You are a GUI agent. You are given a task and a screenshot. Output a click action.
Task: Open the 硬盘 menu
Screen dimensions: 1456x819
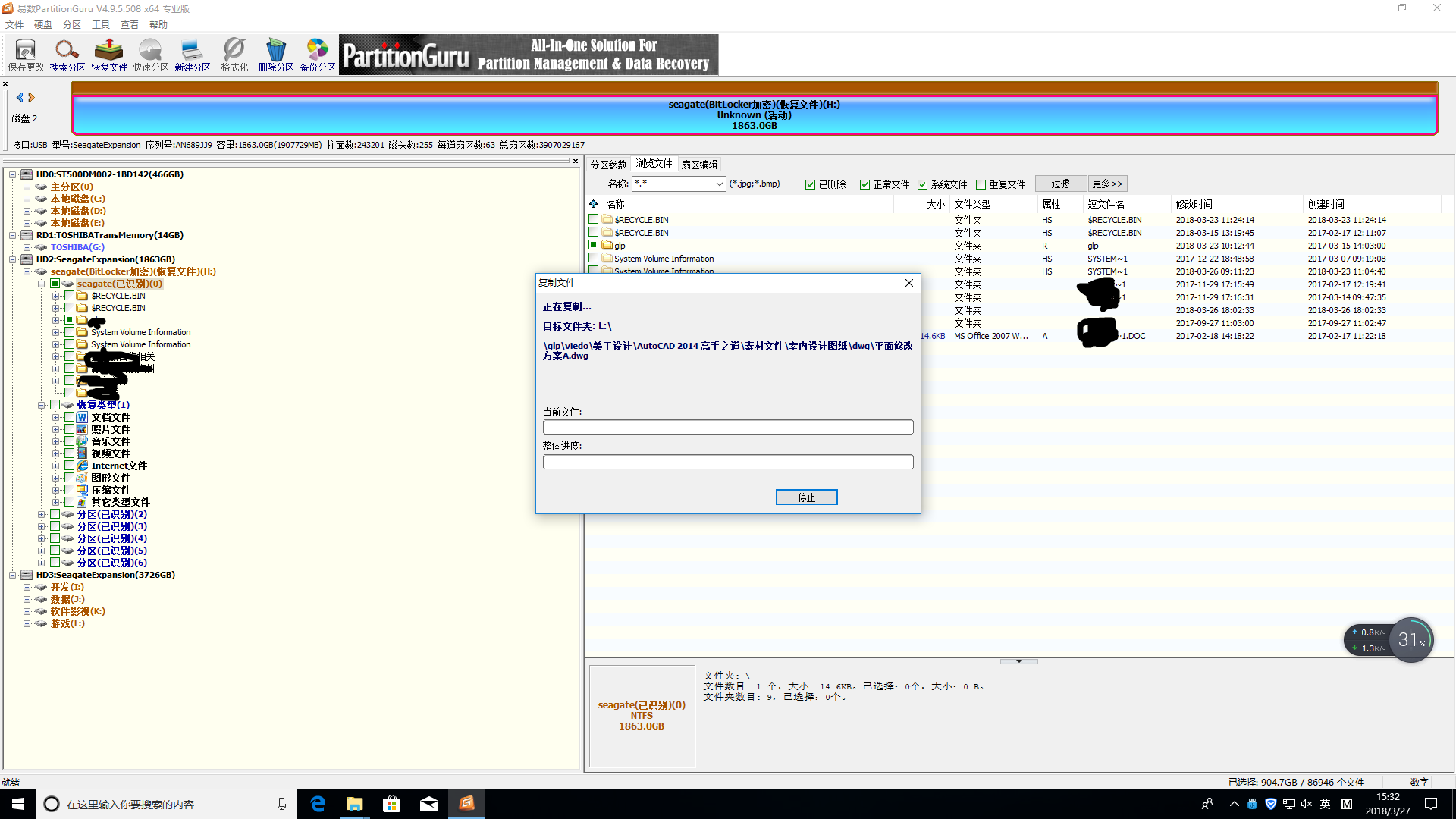point(43,24)
